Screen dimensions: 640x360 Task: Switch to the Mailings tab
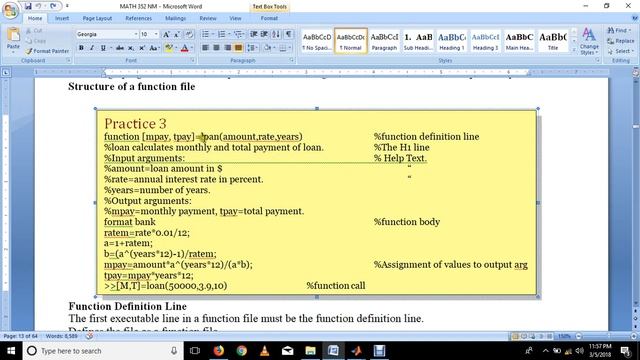click(175, 18)
